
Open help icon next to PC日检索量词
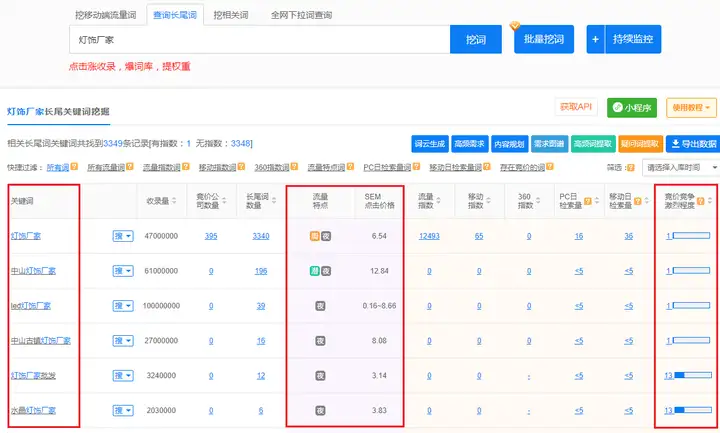[x=416, y=167]
